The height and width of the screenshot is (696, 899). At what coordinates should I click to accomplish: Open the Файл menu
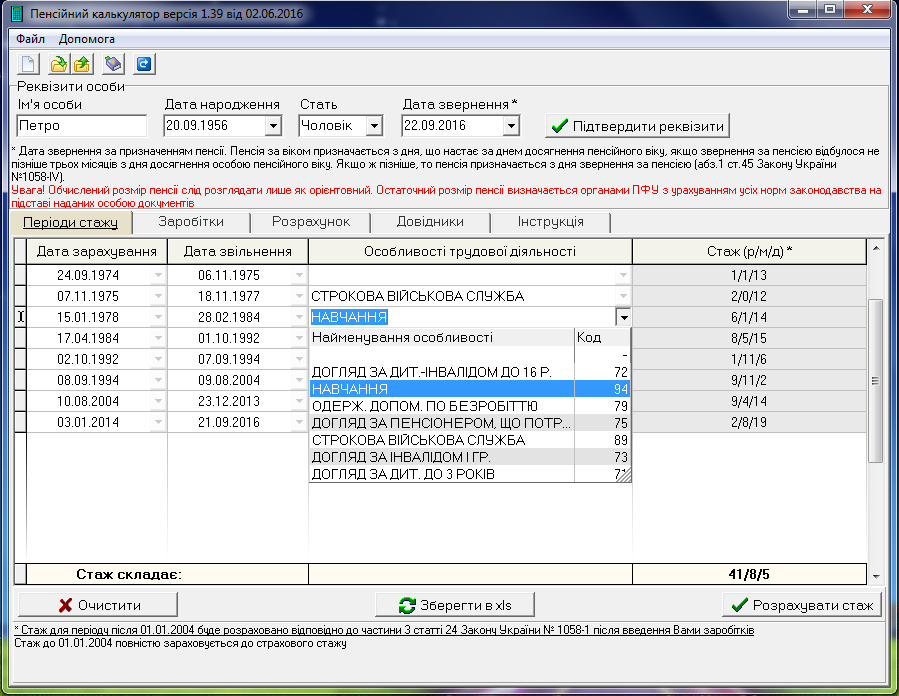coord(30,39)
